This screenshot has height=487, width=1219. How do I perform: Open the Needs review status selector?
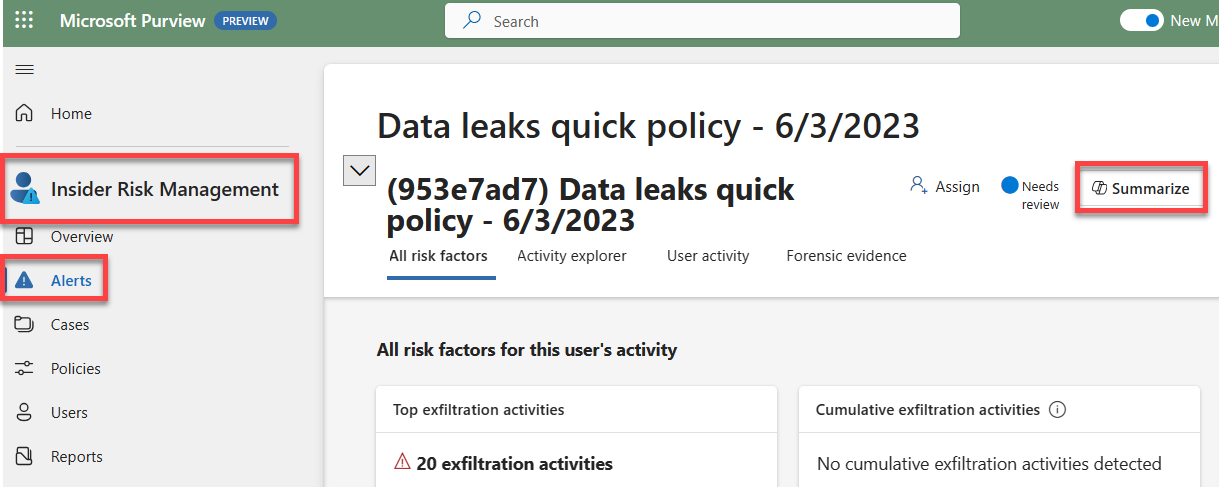[x=1031, y=195]
